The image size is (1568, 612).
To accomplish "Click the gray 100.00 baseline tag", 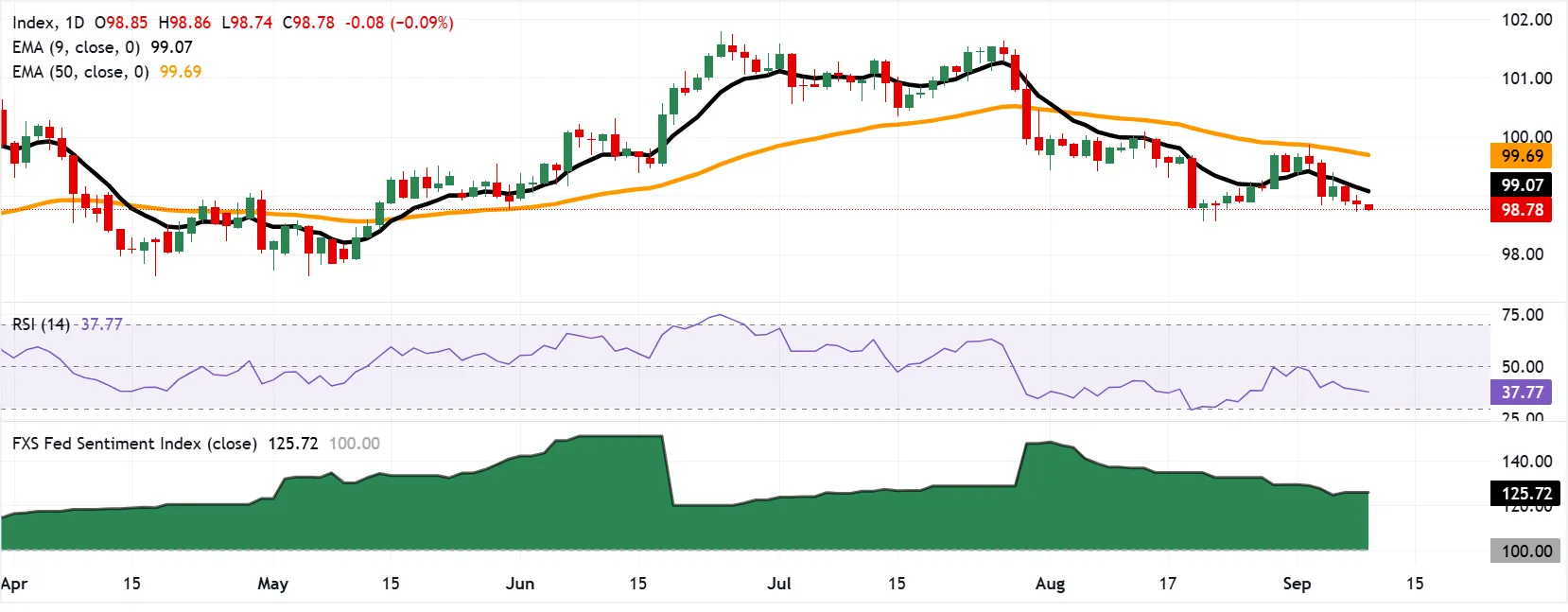I will 1524,551.
